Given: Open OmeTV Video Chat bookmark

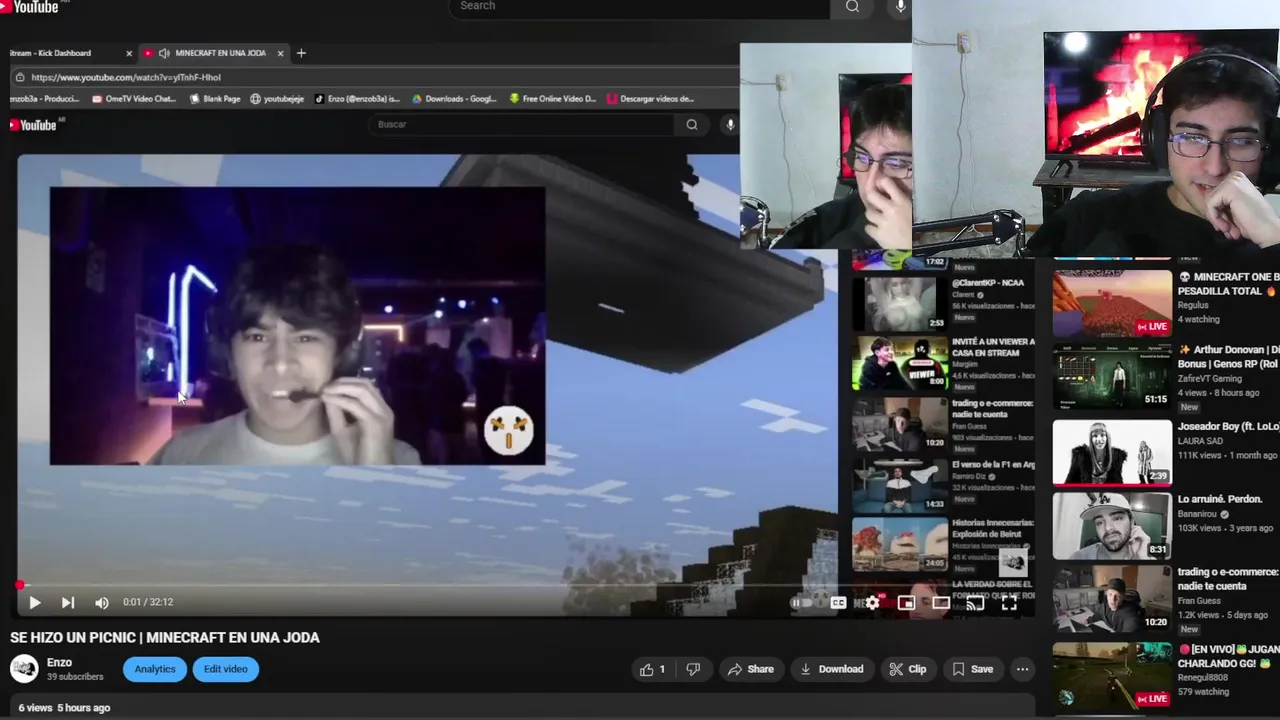Looking at the screenshot, I should [x=133, y=99].
